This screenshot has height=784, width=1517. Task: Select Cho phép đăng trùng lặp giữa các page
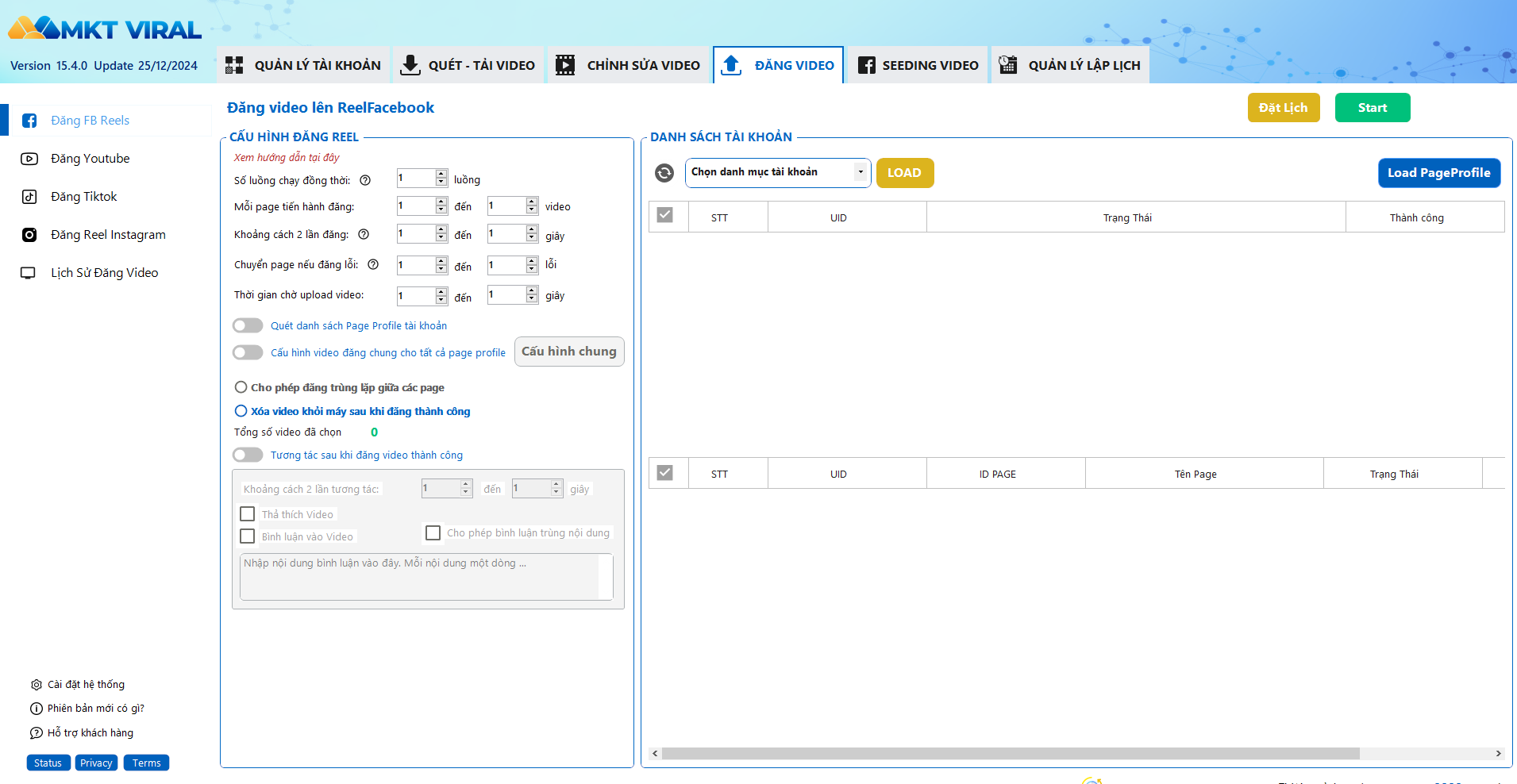(241, 387)
